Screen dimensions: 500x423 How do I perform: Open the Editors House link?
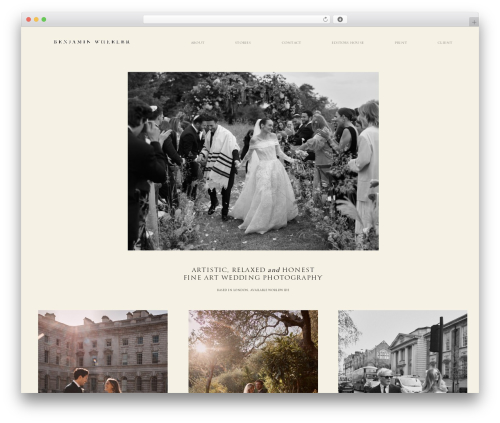point(347,43)
